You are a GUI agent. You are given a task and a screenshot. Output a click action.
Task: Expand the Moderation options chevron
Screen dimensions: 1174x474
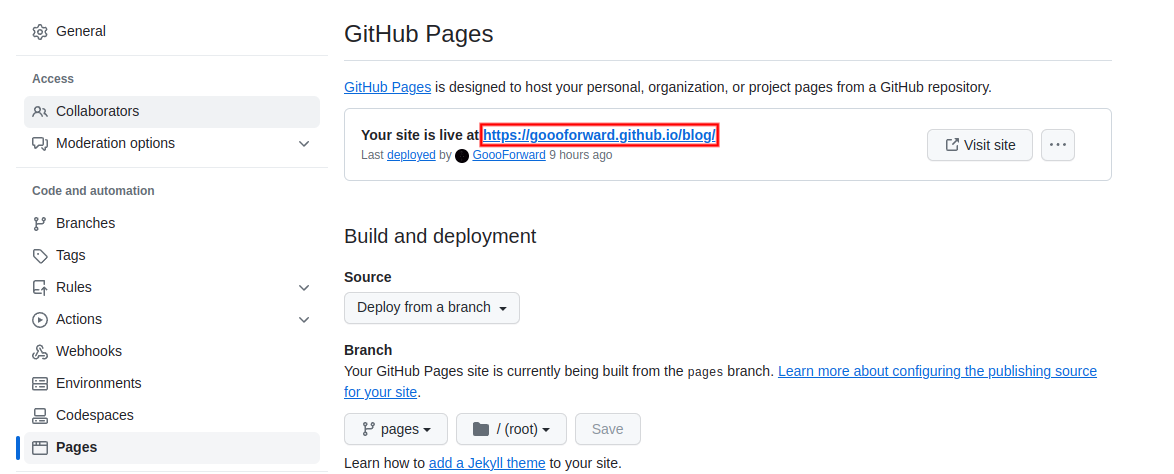(x=304, y=144)
